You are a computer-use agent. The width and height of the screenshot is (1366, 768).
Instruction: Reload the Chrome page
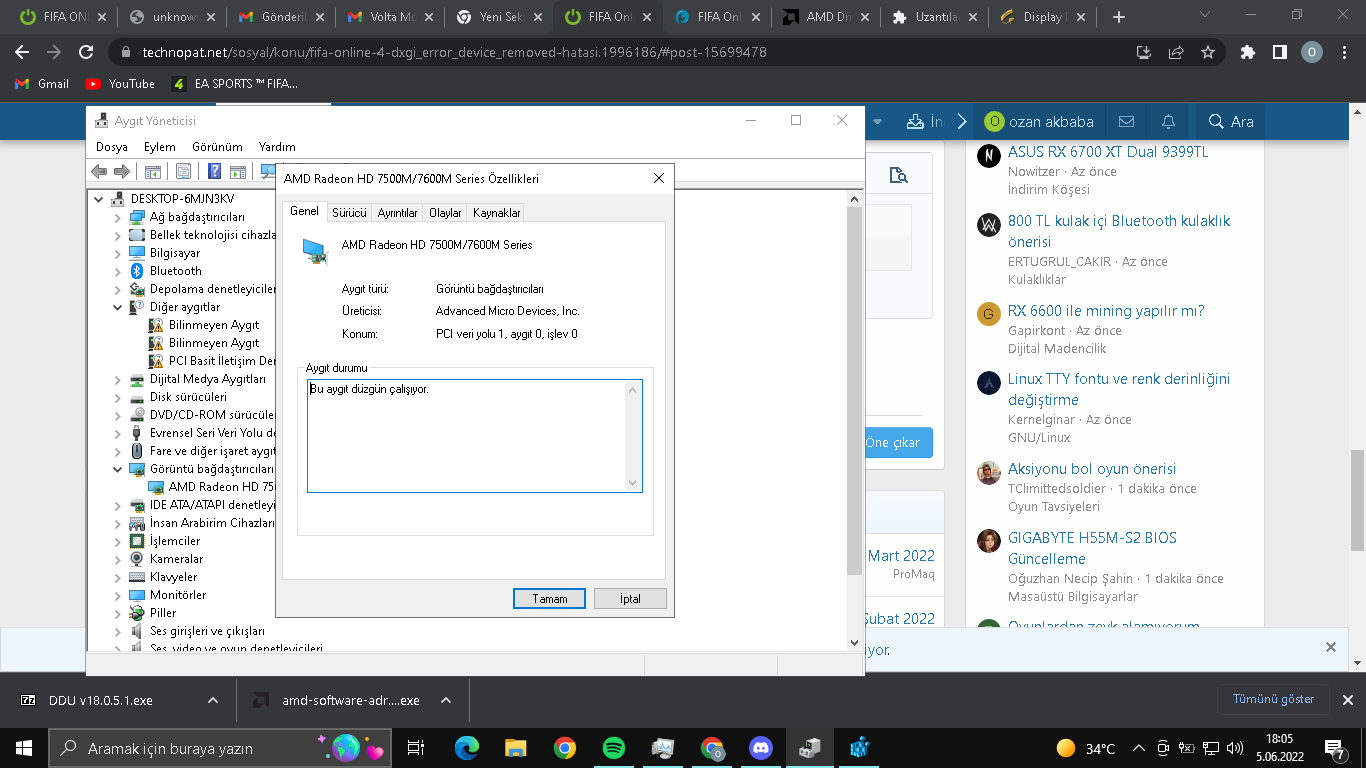(x=87, y=52)
